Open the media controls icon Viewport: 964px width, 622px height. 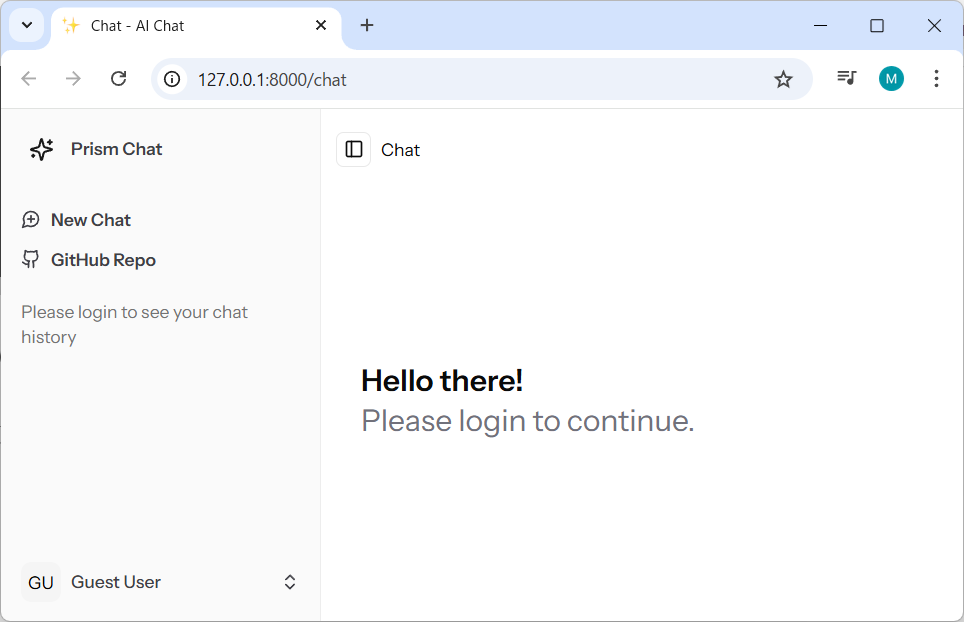(x=846, y=78)
